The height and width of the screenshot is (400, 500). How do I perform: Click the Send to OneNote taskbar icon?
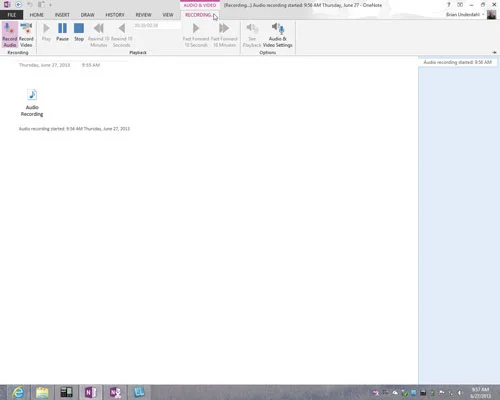coord(115,392)
